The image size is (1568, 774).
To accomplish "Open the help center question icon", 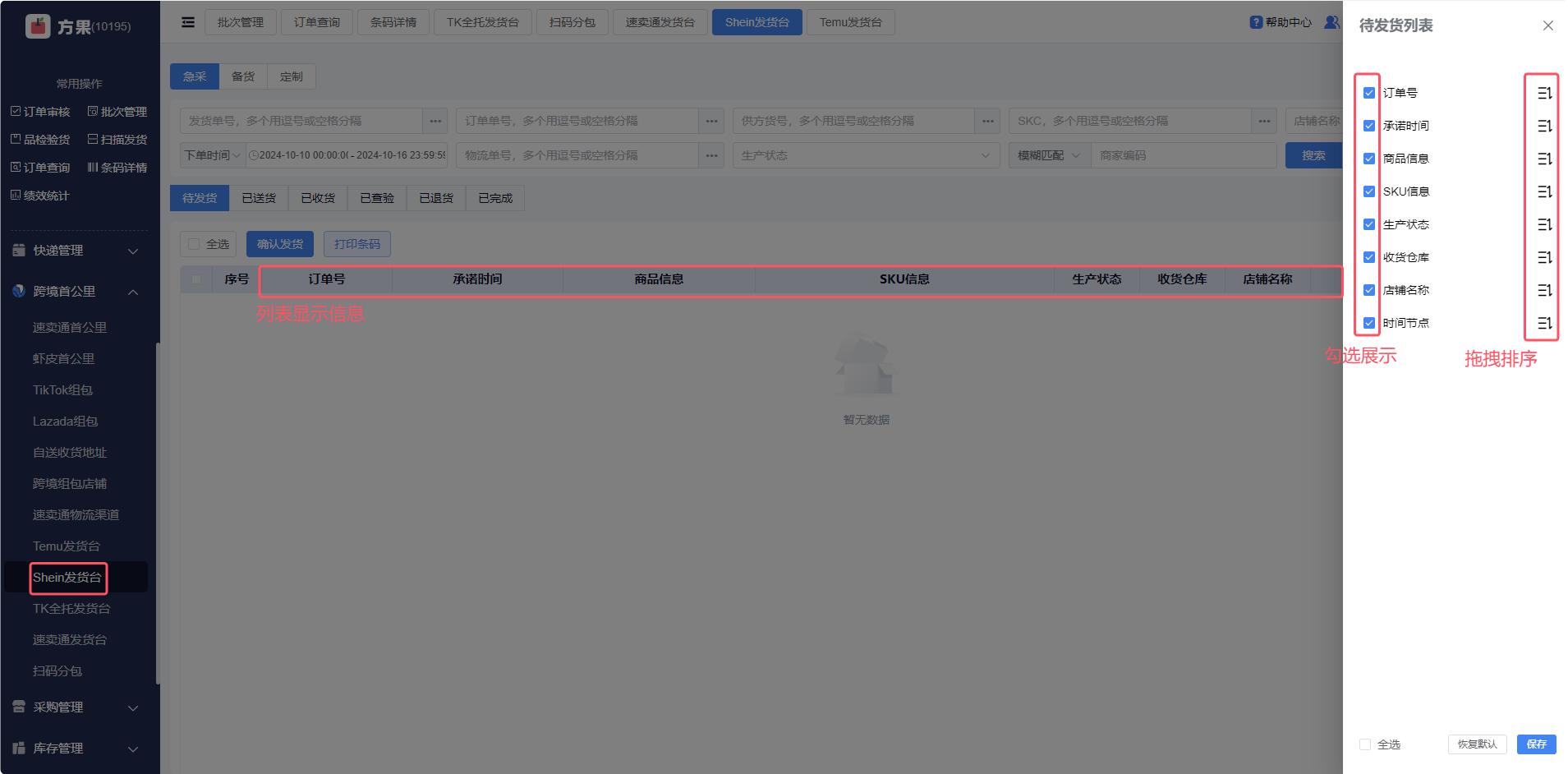I will click(x=1256, y=22).
